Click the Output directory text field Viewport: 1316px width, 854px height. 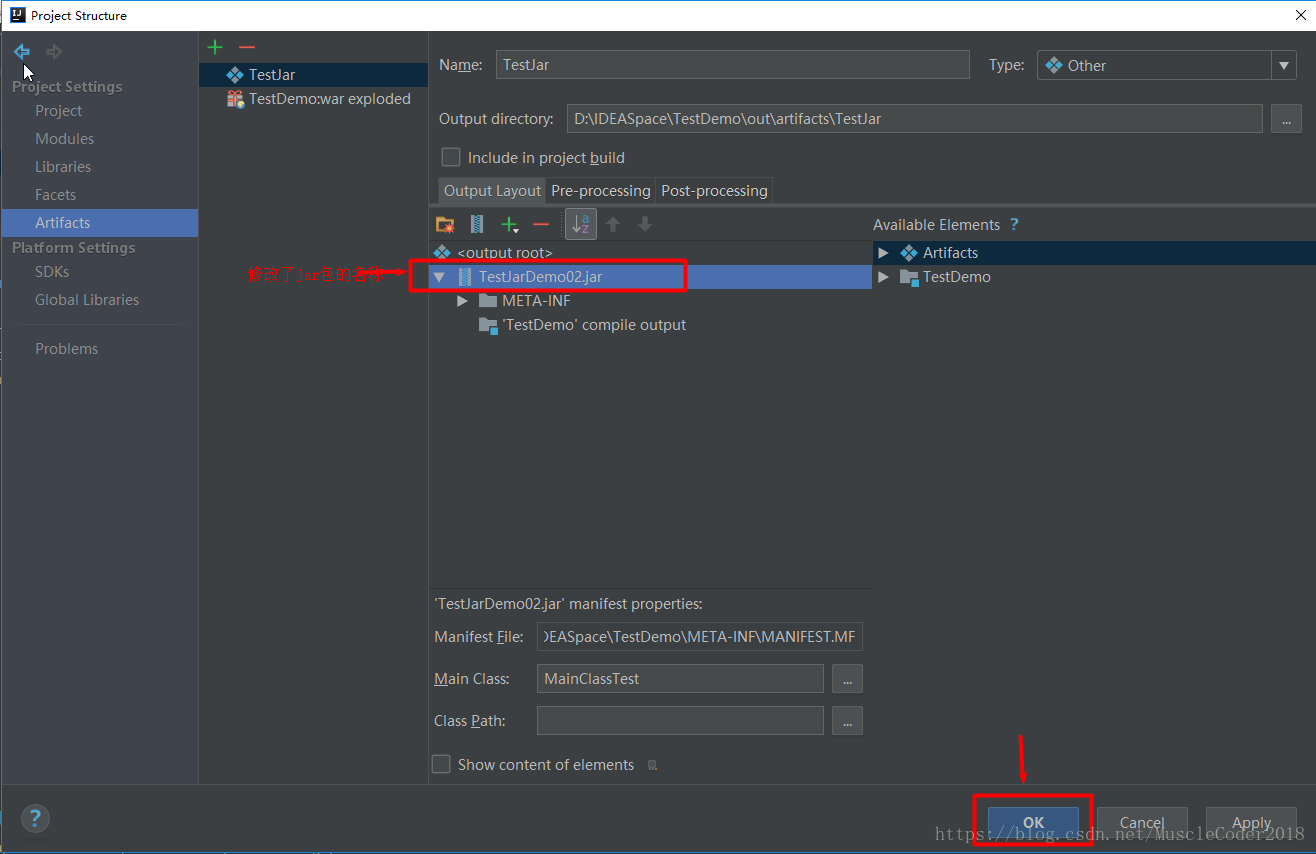point(914,119)
